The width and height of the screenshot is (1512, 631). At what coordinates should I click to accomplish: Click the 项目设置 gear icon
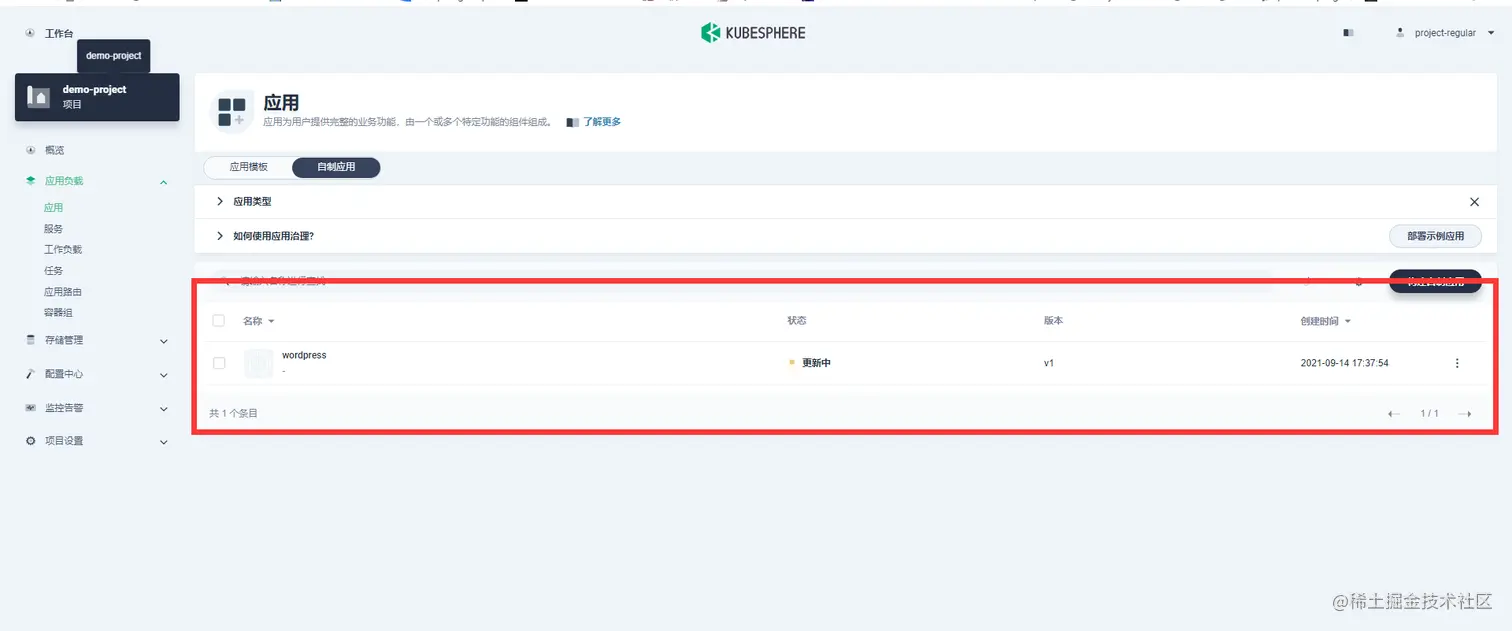pos(30,441)
